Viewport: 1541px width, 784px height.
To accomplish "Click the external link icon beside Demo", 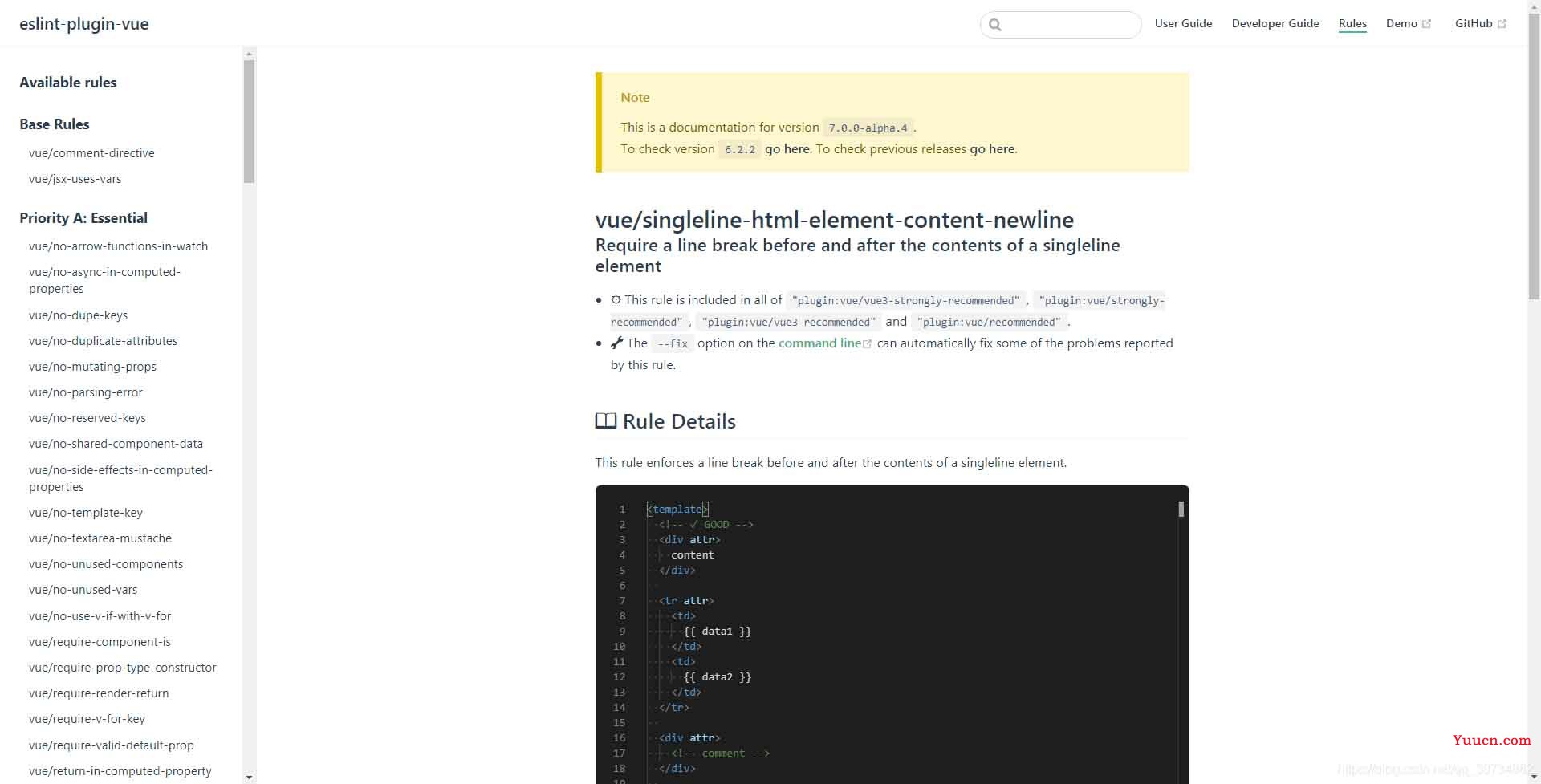I will click(1426, 24).
